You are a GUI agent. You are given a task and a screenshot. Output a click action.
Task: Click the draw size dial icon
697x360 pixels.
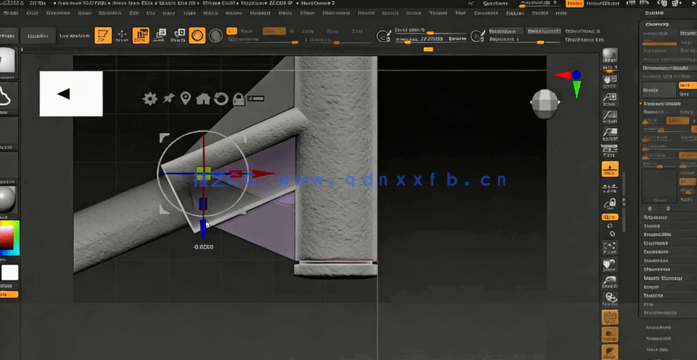point(477,36)
